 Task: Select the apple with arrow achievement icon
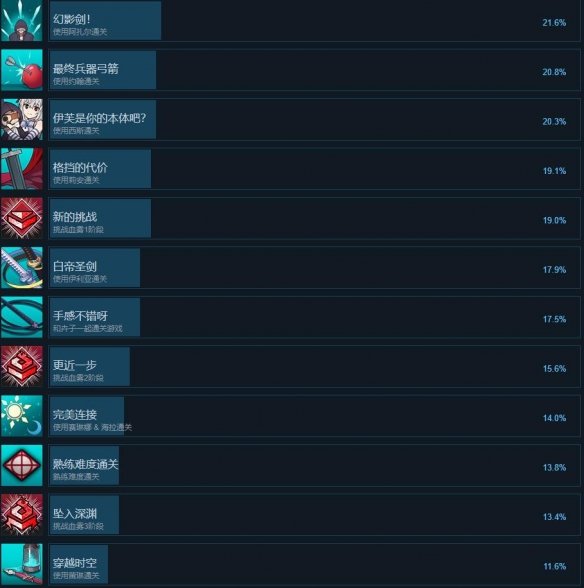(x=22, y=70)
